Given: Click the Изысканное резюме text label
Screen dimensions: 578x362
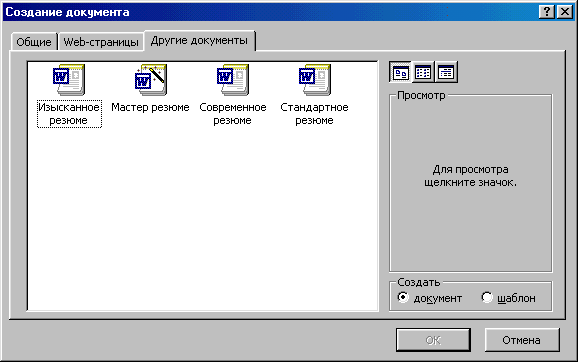Looking at the screenshot, I should pyautogui.click(x=69, y=114).
